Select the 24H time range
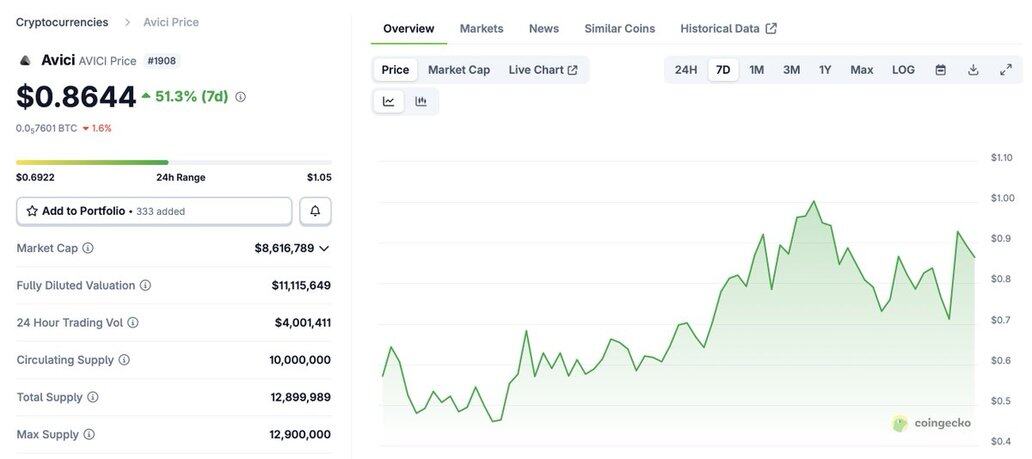Screen dimensions: 1032x459 [x=686, y=70]
